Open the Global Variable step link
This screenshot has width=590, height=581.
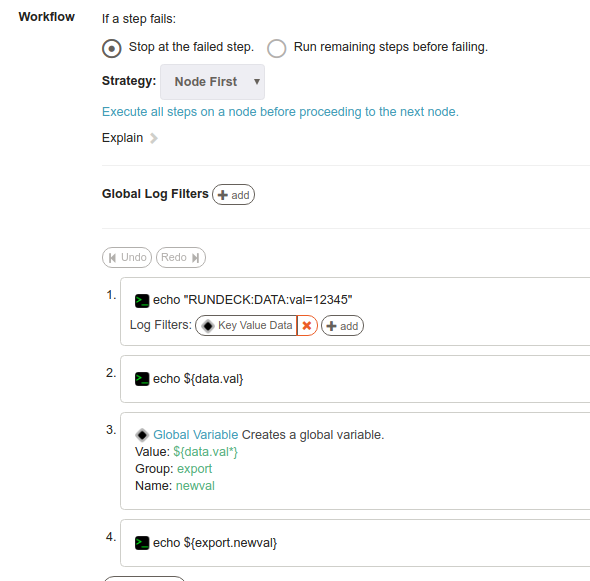[x=195, y=435]
